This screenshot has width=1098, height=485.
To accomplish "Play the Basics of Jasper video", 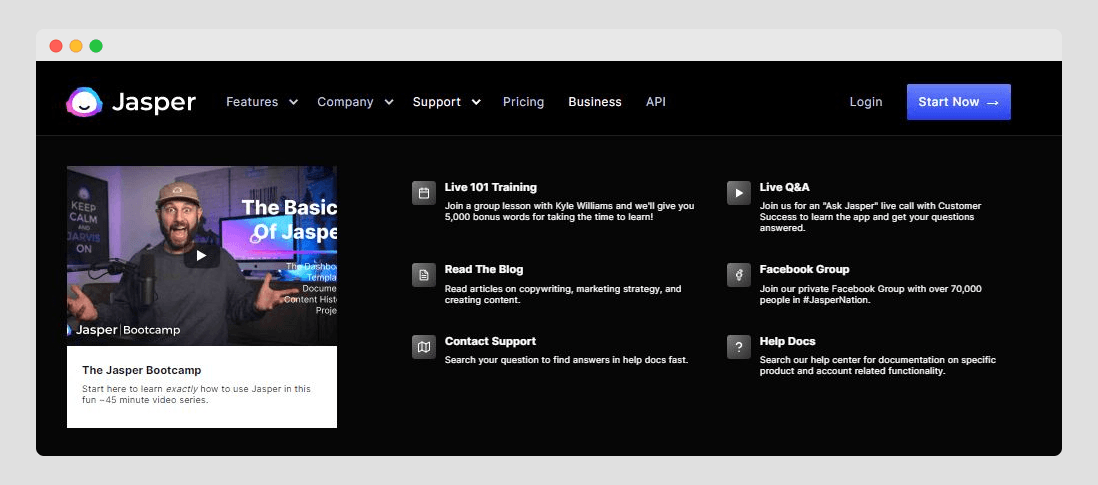I will (x=202, y=255).
